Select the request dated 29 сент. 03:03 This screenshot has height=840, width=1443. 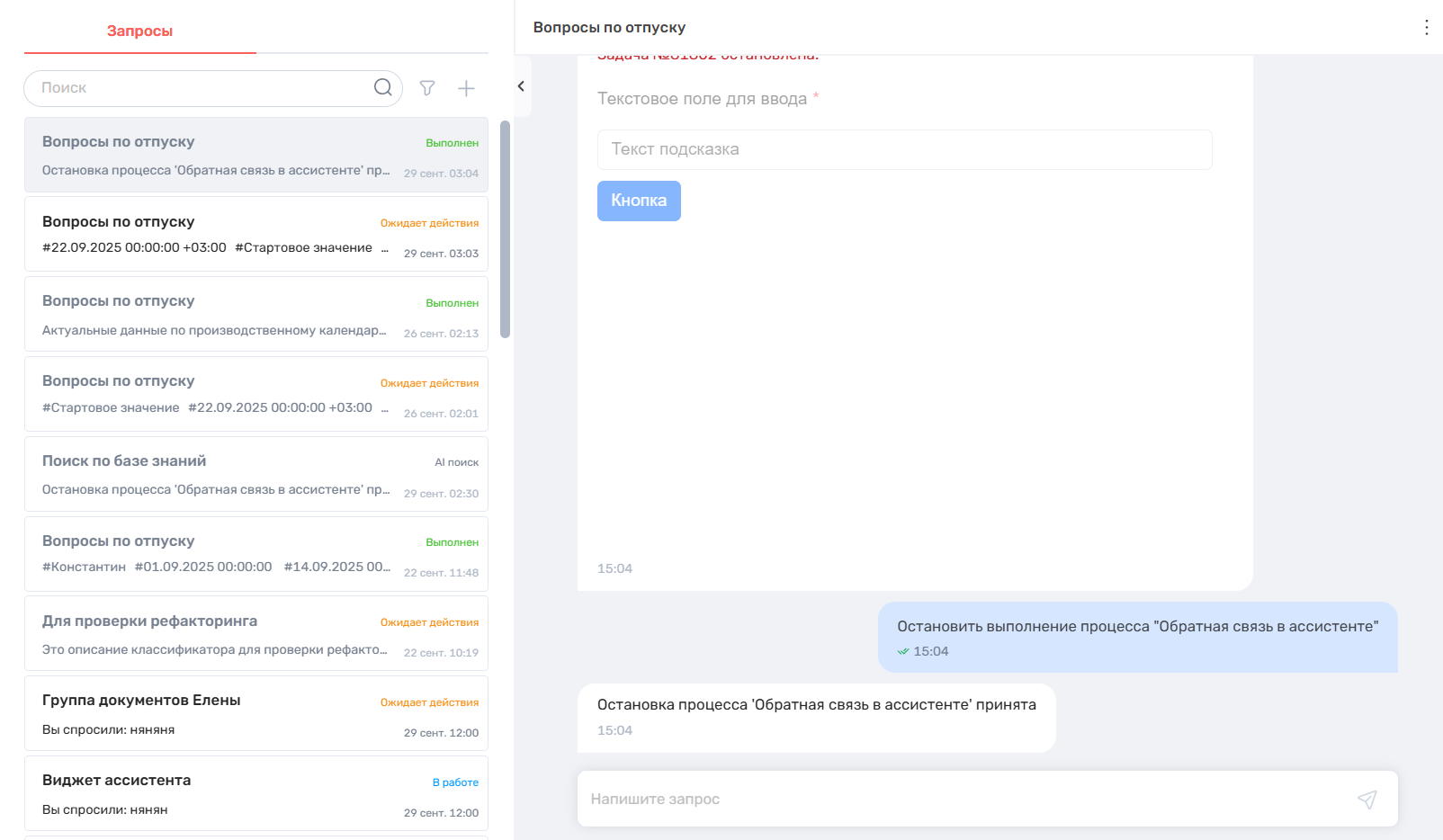(256, 234)
